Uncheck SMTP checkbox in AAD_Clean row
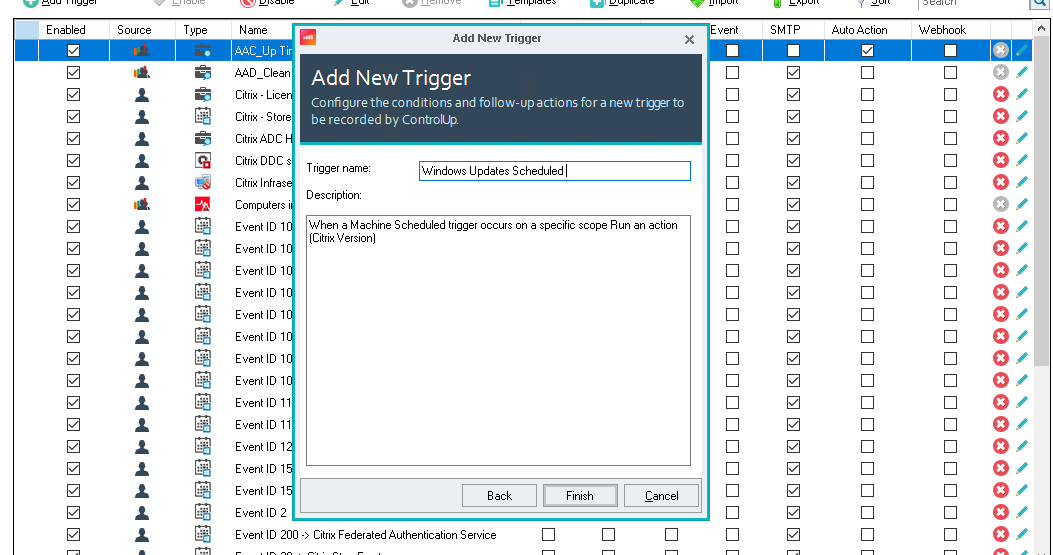Image resolution: width=1053 pixels, height=555 pixels. pos(793,73)
